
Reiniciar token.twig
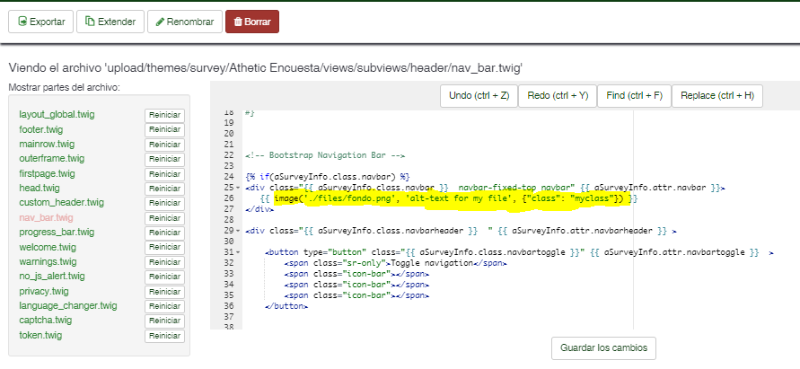click(164, 336)
